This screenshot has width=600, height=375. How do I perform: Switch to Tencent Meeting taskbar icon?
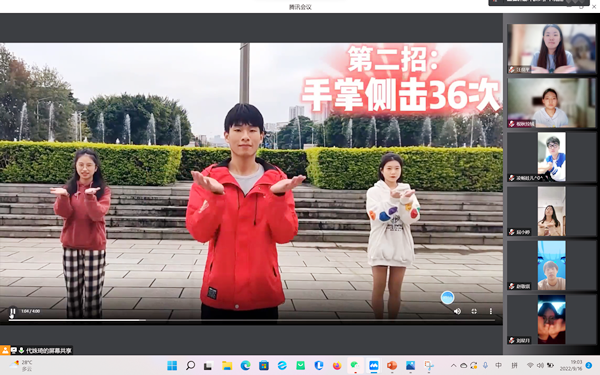click(373, 365)
